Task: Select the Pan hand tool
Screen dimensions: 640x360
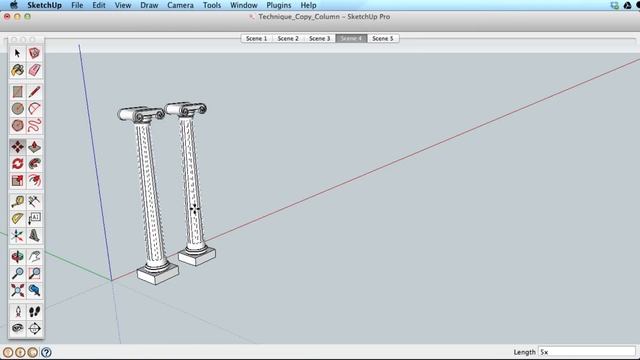Action: pos(34,257)
